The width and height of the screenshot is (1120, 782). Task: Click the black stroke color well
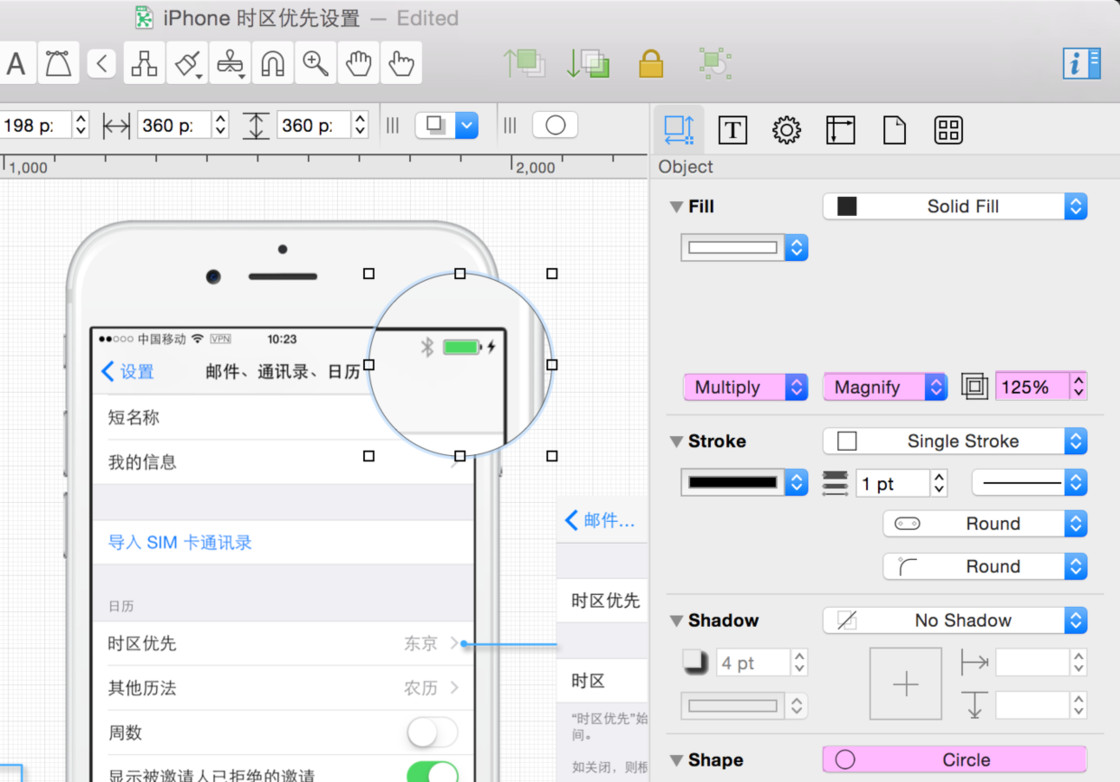click(733, 482)
